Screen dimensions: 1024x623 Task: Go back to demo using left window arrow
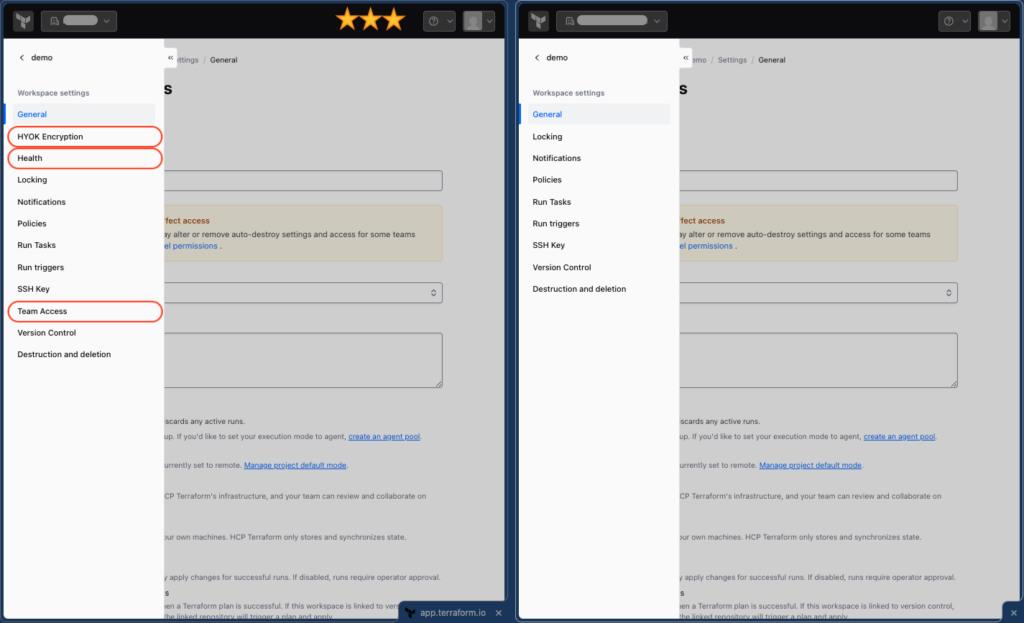coord(22,57)
